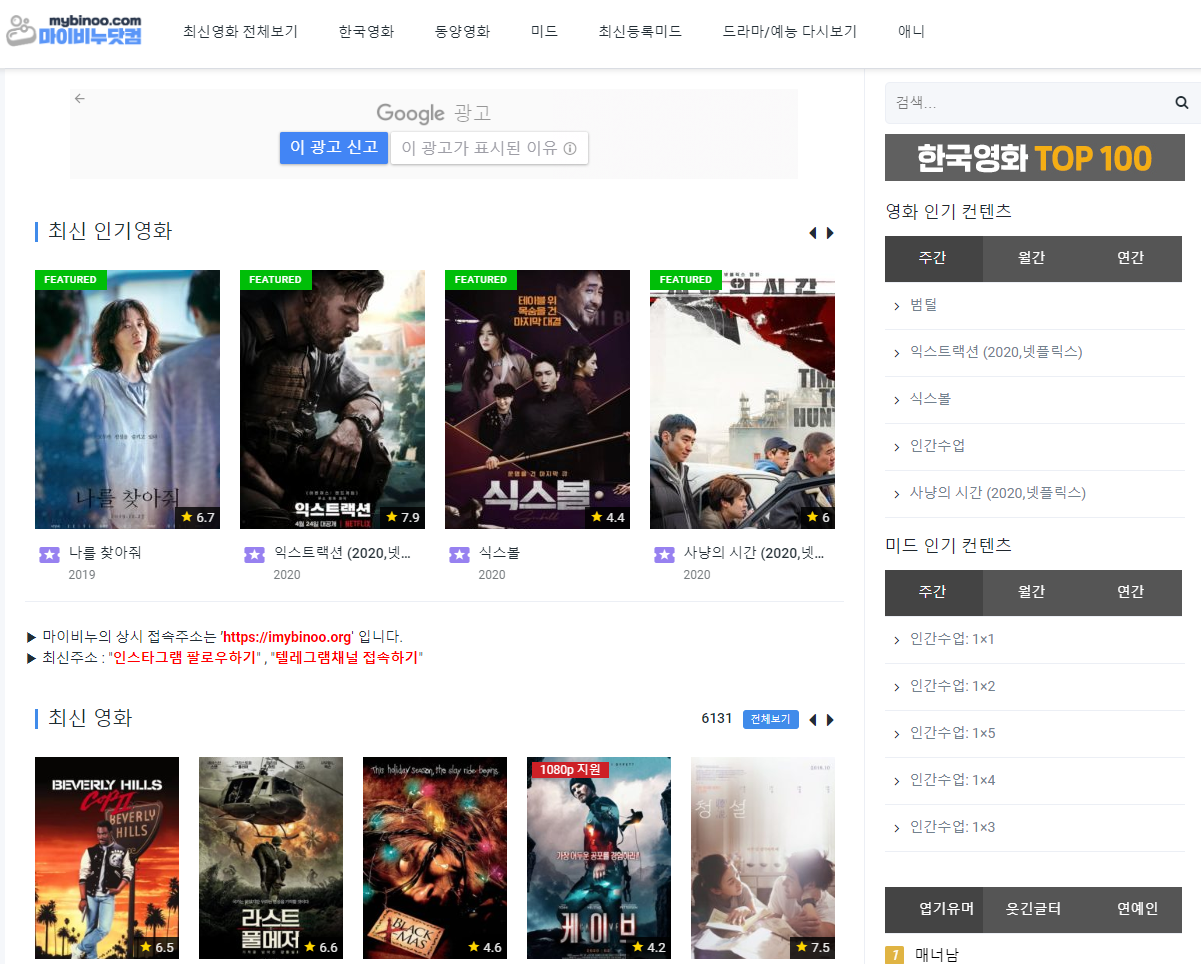
Task: Click the ad info circle icon
Action: (x=570, y=148)
